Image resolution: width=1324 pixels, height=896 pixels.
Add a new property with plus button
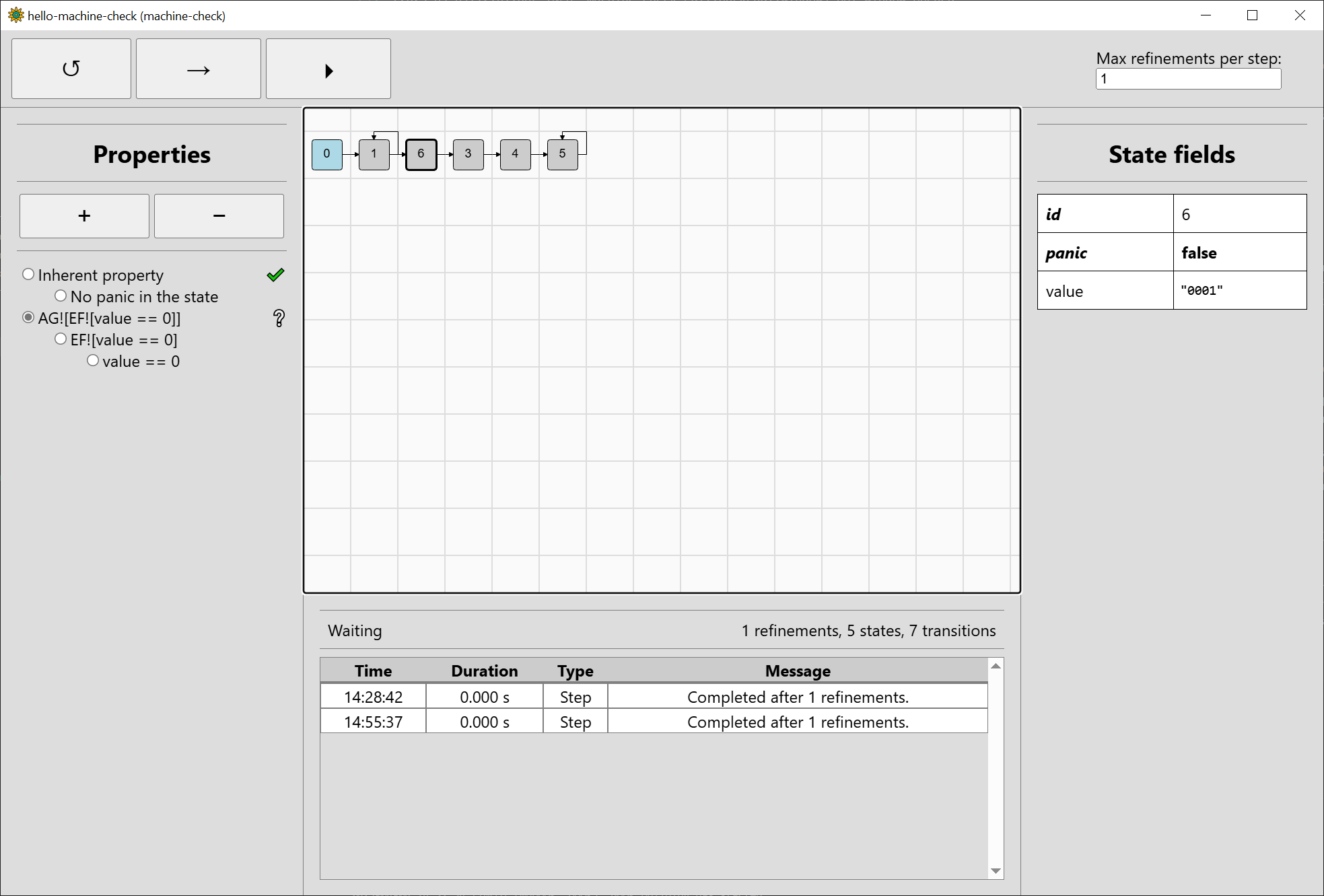click(84, 216)
